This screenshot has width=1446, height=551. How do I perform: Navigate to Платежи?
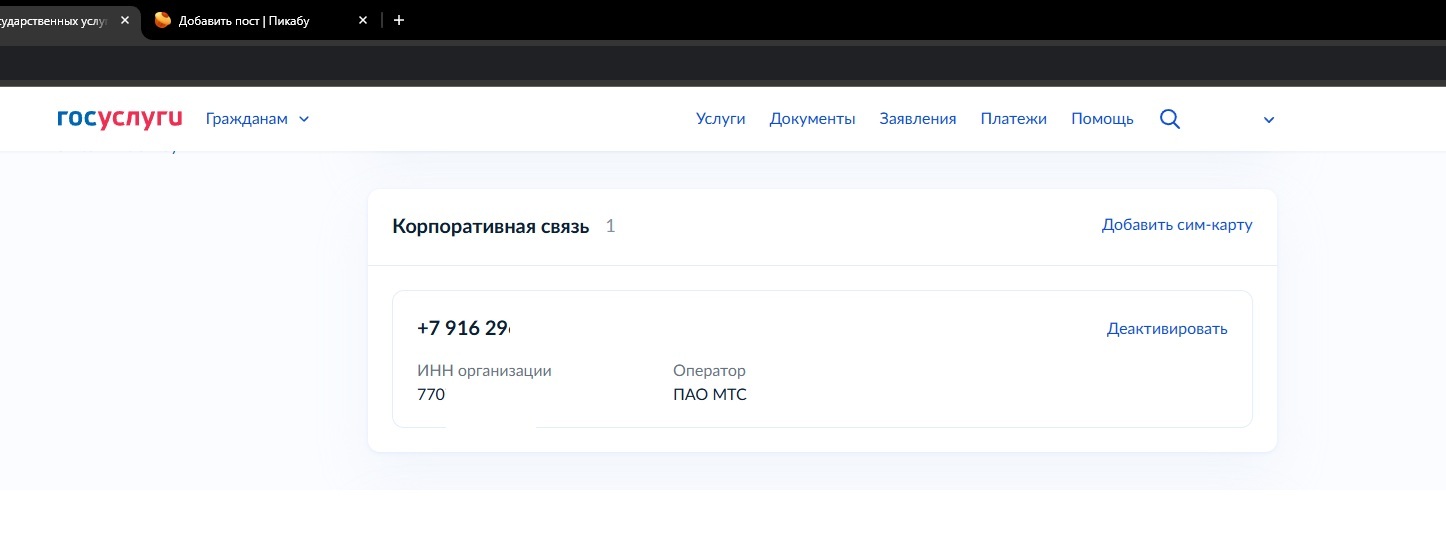click(x=1013, y=119)
